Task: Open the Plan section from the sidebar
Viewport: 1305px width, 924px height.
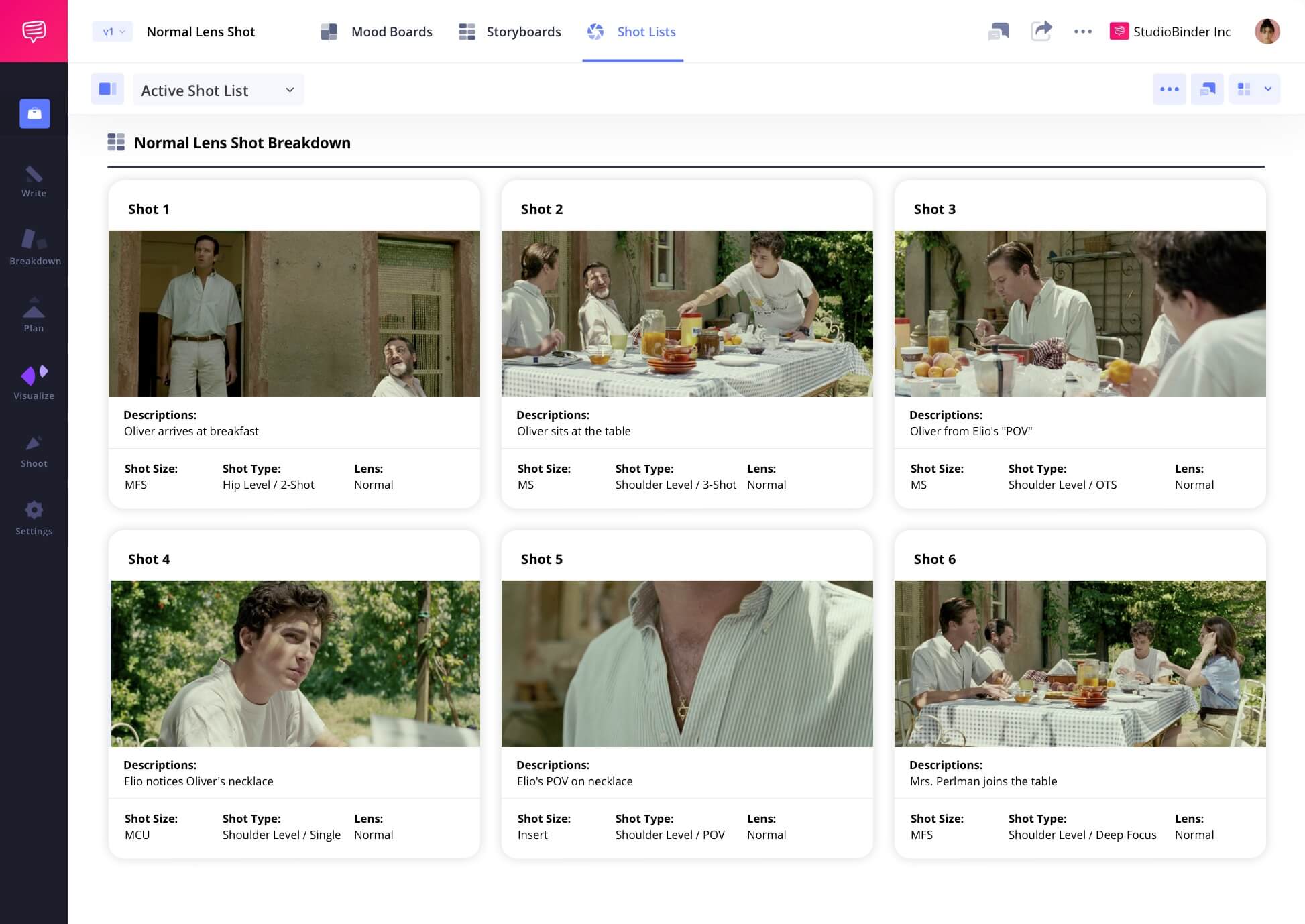Action: coord(34,315)
